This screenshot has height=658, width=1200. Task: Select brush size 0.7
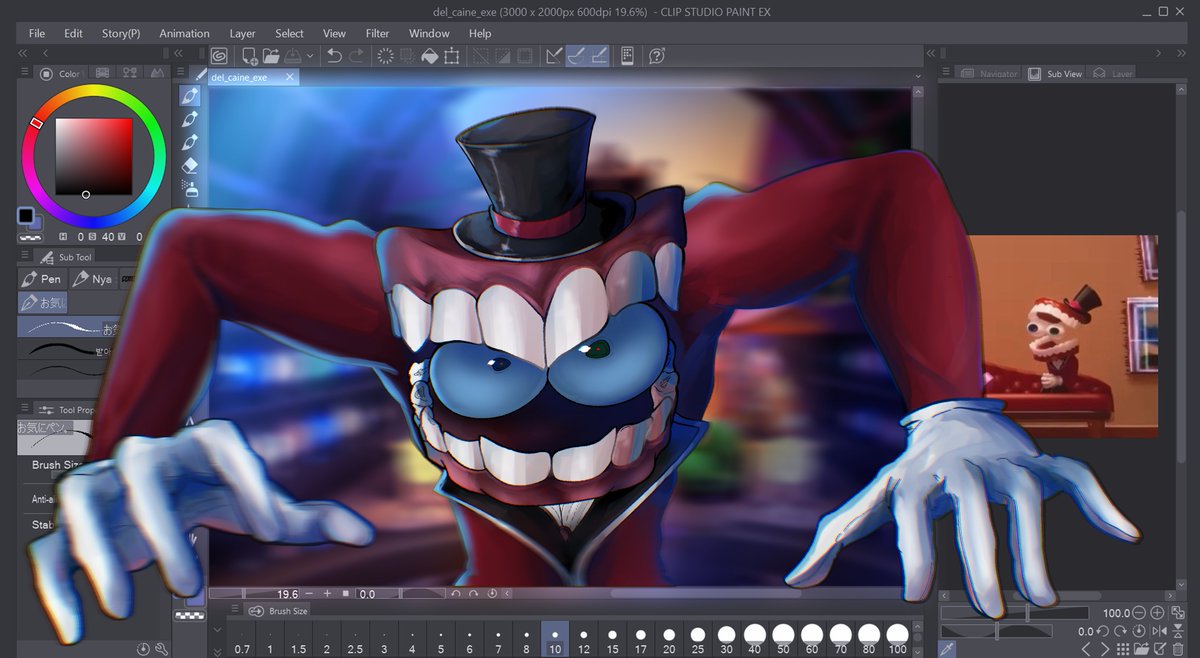242,639
